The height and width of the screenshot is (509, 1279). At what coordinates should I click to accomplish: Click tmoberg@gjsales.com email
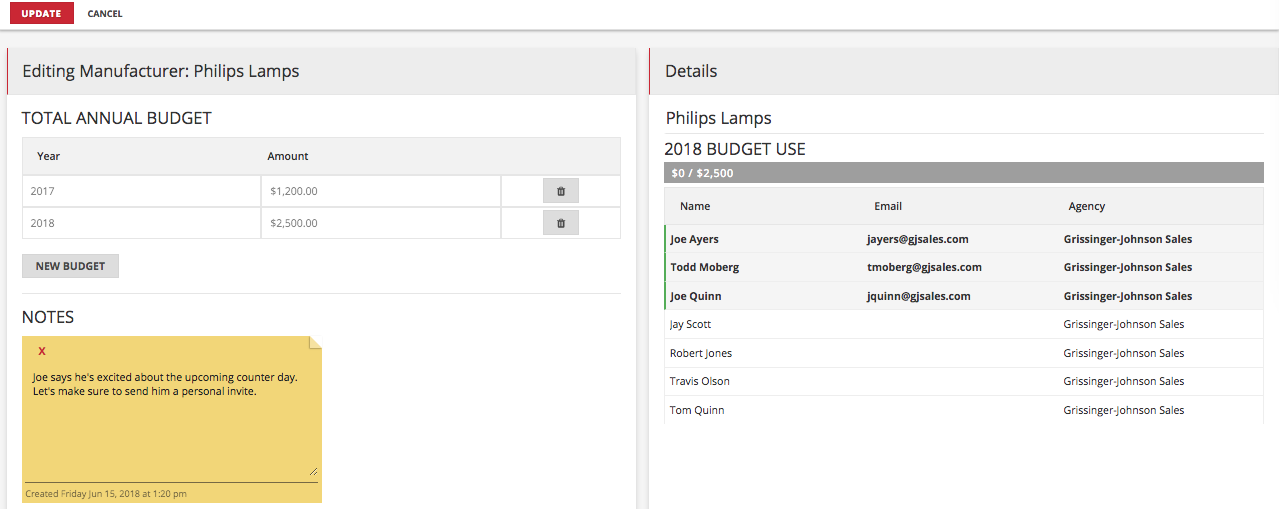(x=924, y=267)
